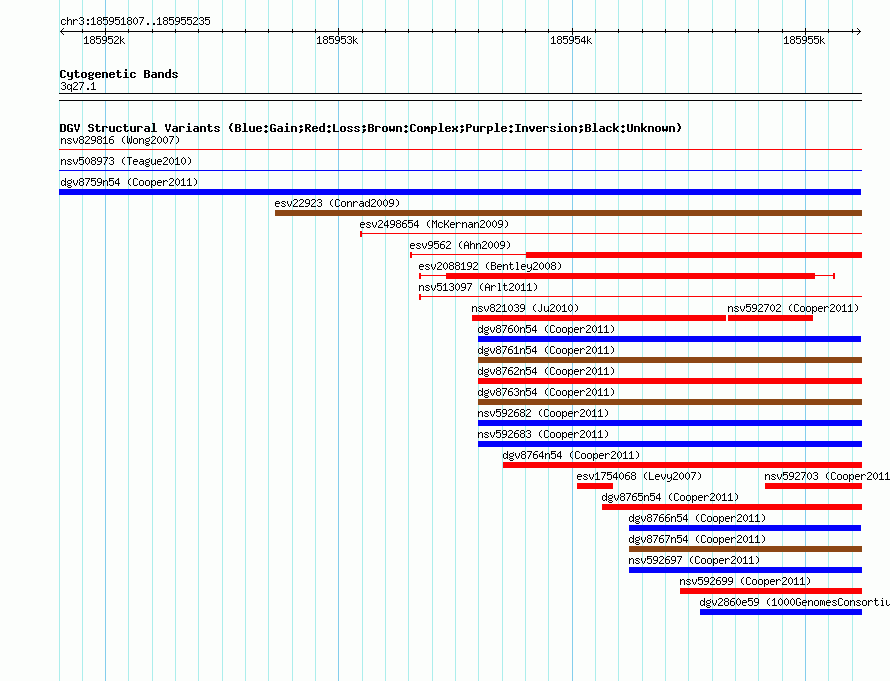
Task: Select the esv1754068 (Levy2007) label
Action: [639, 476]
